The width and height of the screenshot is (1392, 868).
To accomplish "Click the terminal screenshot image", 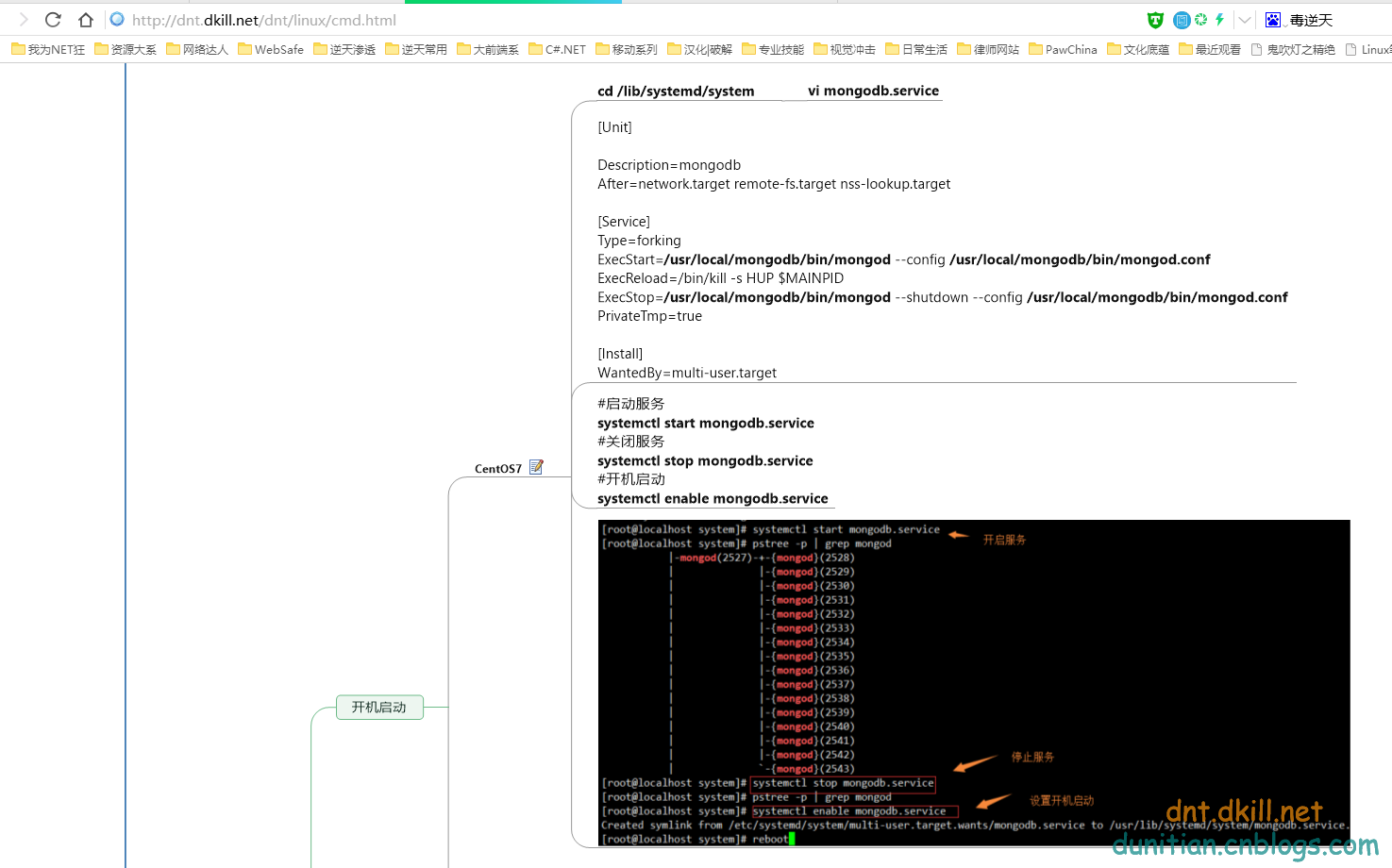I will (x=974, y=682).
